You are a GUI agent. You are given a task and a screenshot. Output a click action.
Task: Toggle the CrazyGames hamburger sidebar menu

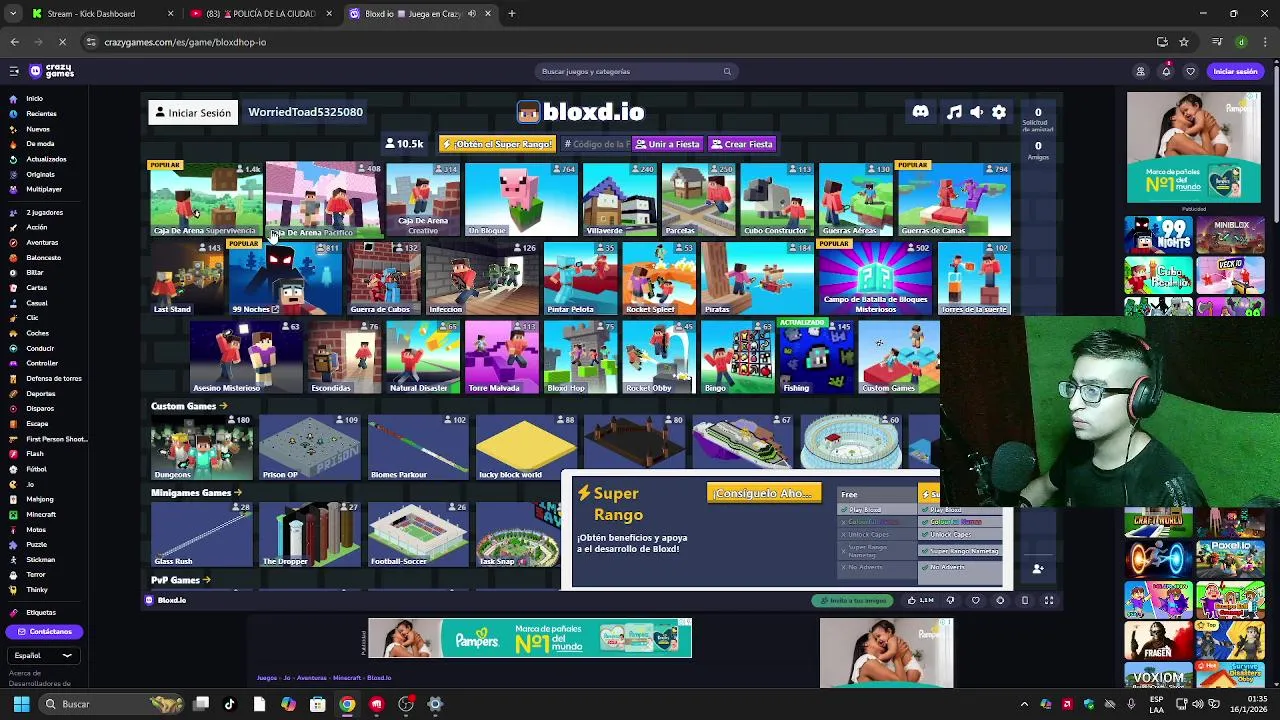14,71
